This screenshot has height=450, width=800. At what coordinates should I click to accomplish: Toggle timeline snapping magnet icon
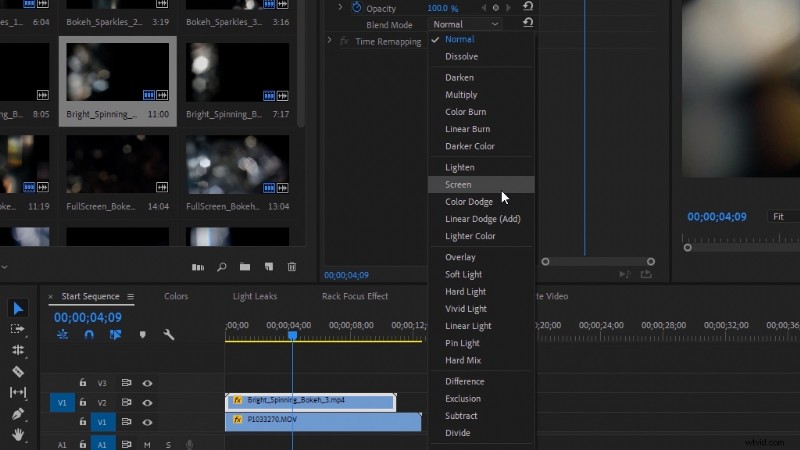tap(89, 335)
